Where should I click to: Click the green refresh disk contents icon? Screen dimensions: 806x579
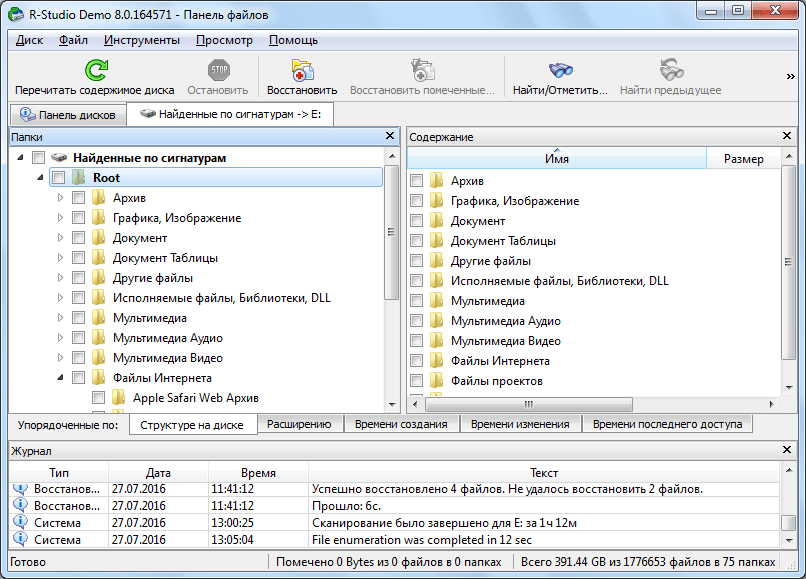(95, 70)
